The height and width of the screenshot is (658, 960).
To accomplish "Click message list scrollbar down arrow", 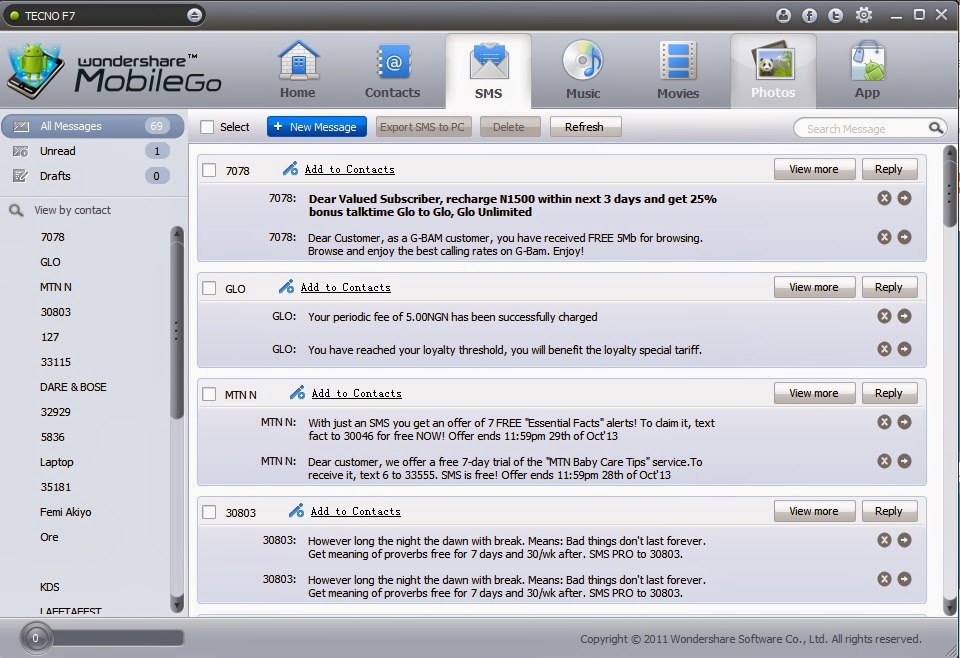I will click(x=950, y=607).
